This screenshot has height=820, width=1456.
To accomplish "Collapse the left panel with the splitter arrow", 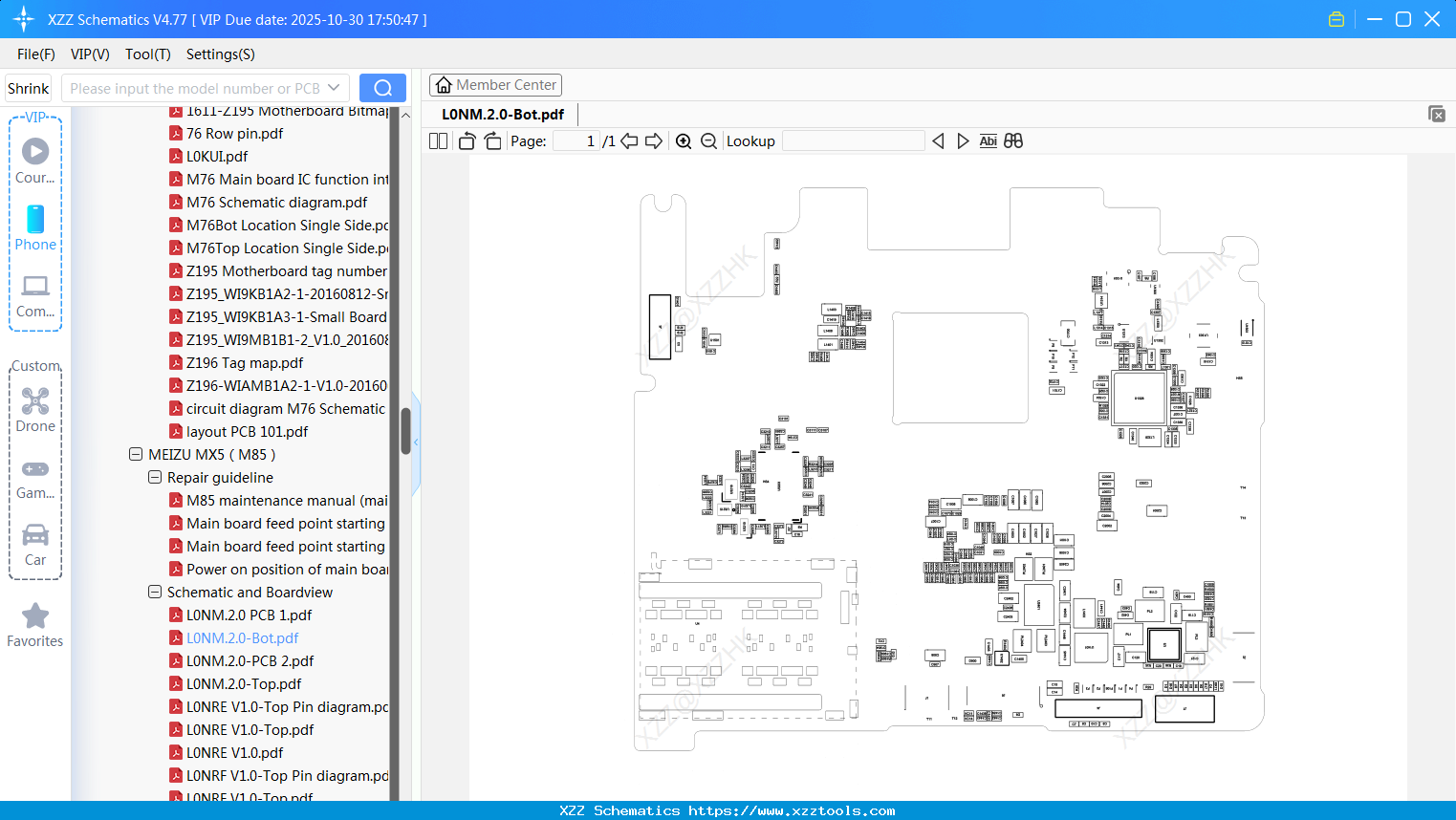I will [416, 442].
